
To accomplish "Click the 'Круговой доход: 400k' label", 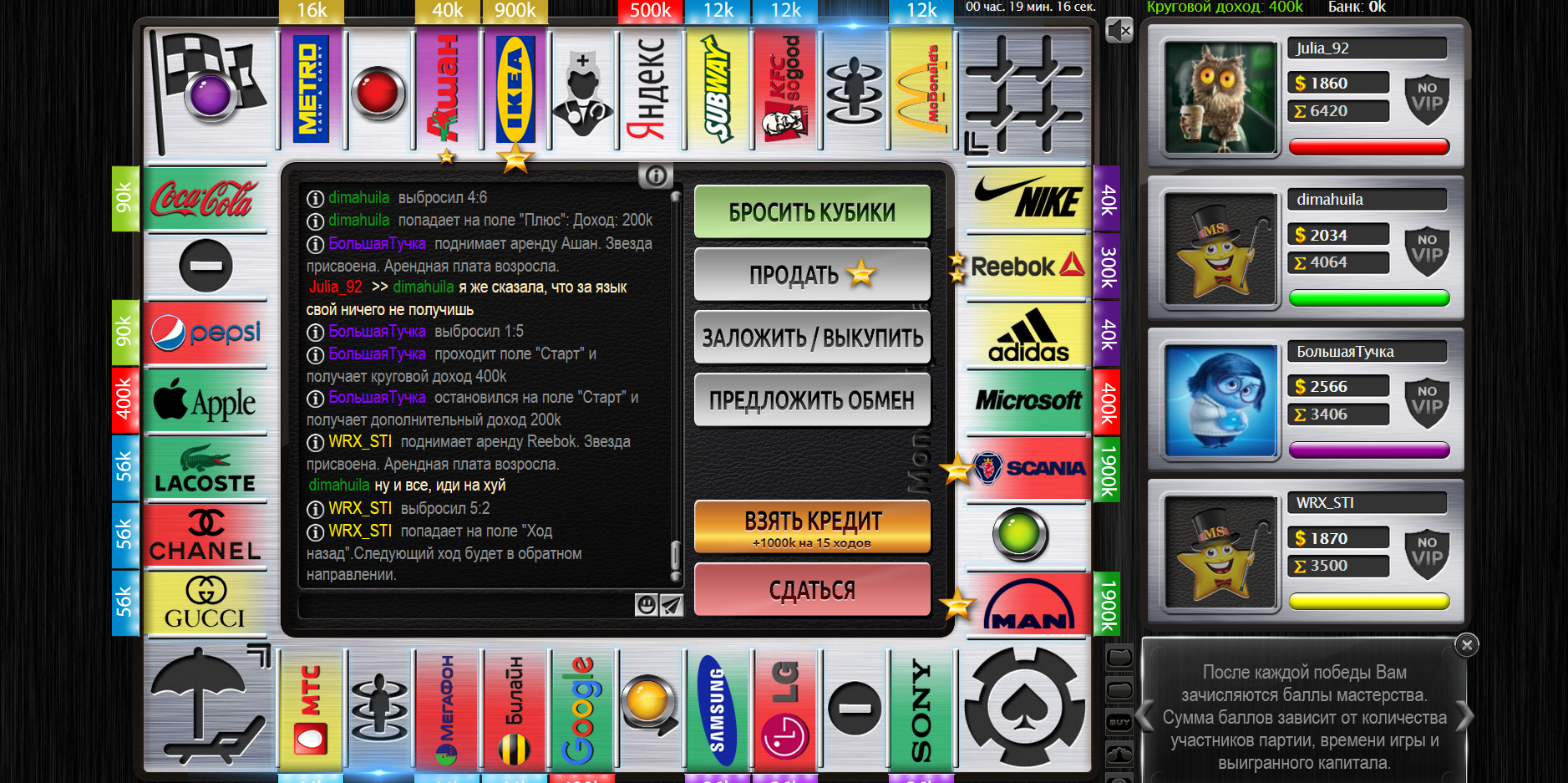I will pyautogui.click(x=1224, y=8).
